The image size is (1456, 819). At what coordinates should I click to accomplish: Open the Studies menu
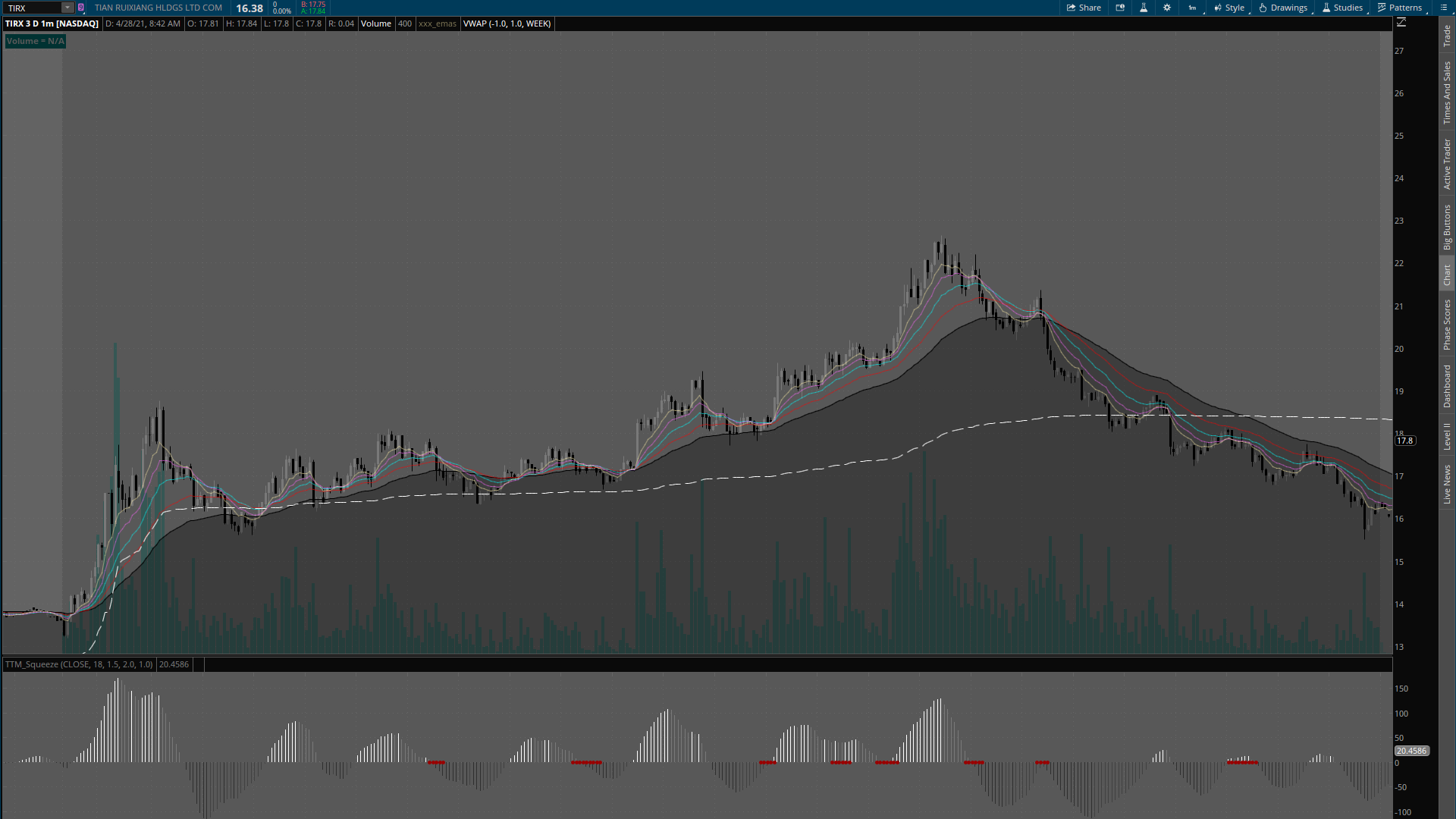coord(1342,8)
